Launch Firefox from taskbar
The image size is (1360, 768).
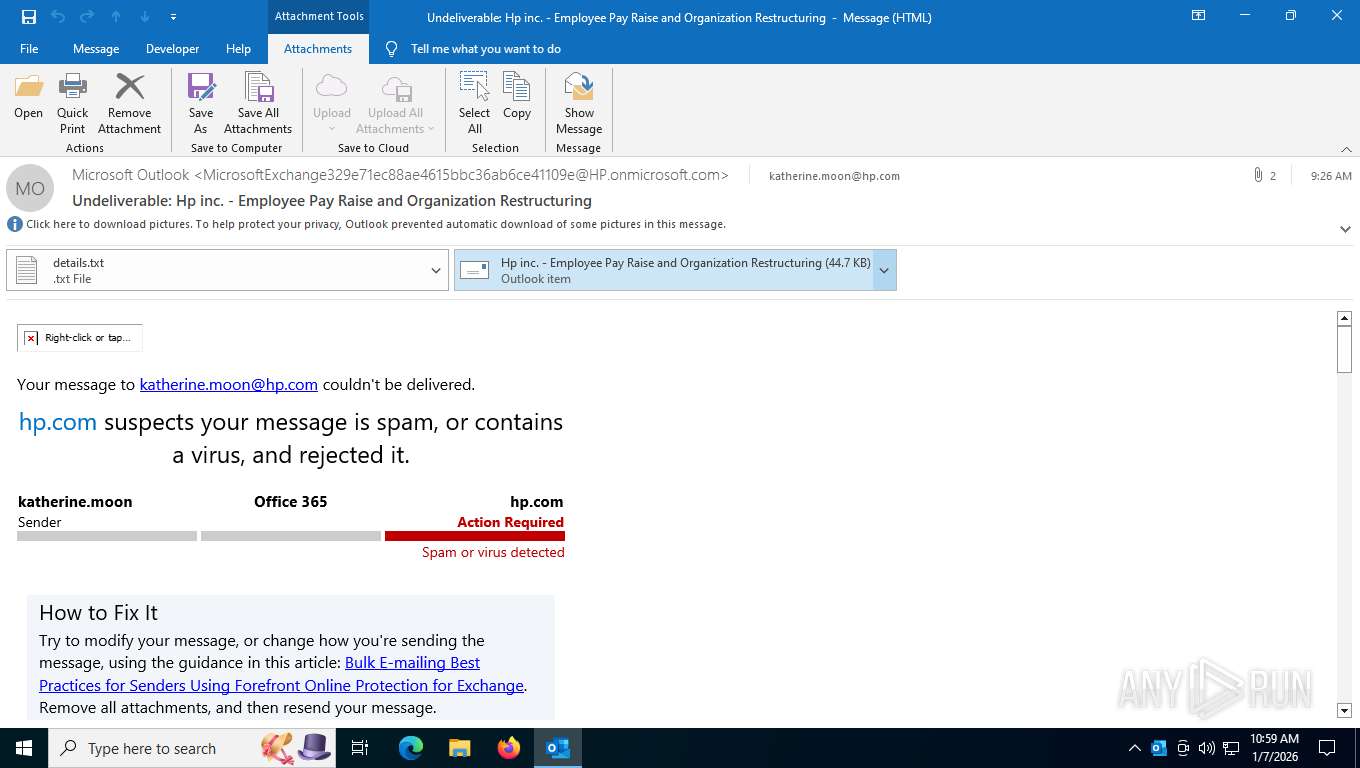[509, 748]
